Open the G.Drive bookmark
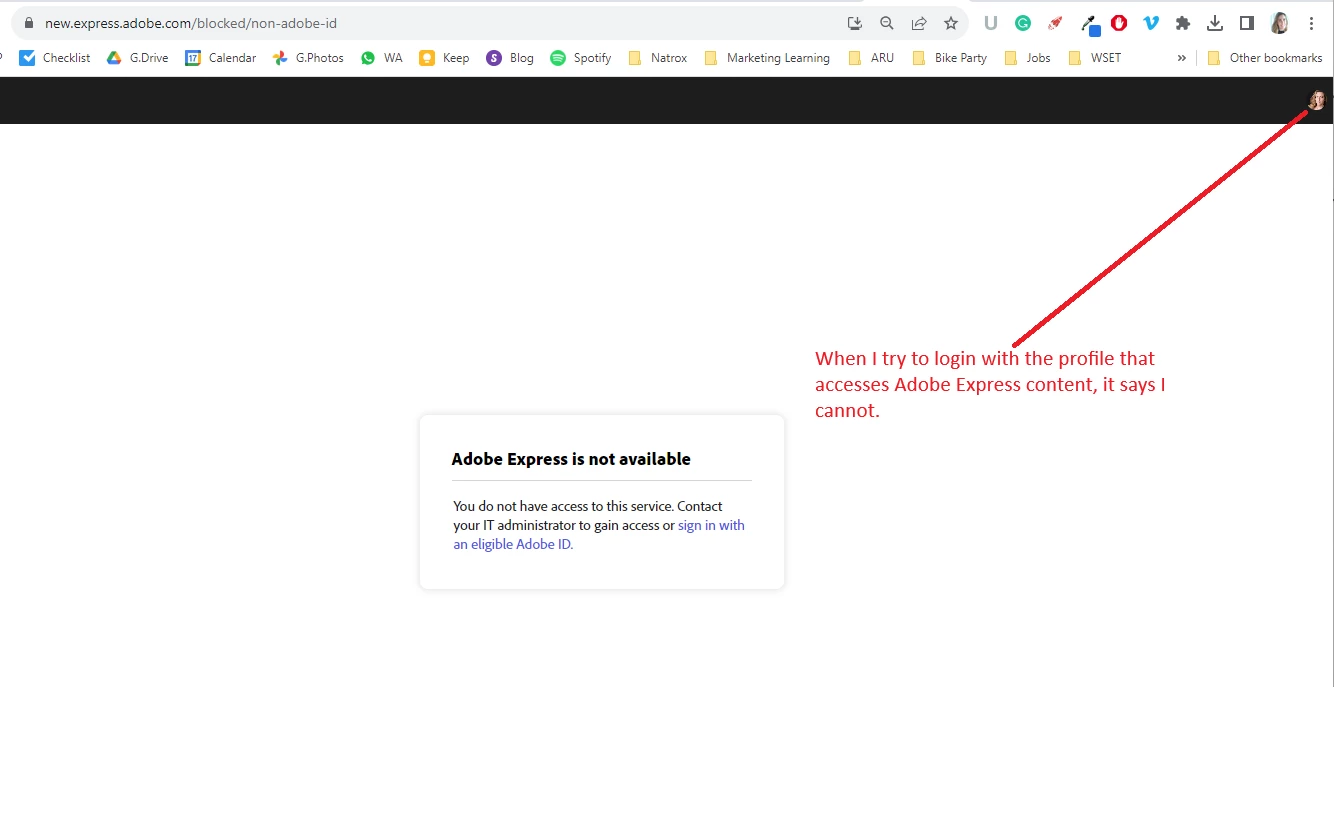This screenshot has width=1334, height=833. (138, 58)
